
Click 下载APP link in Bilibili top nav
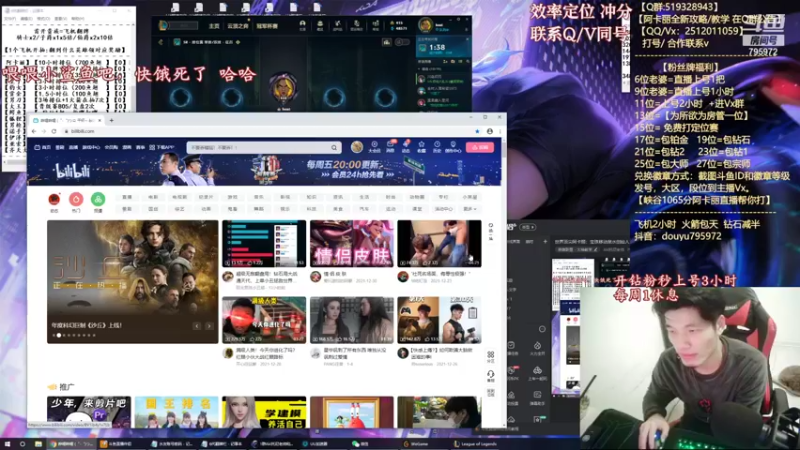coord(162,147)
